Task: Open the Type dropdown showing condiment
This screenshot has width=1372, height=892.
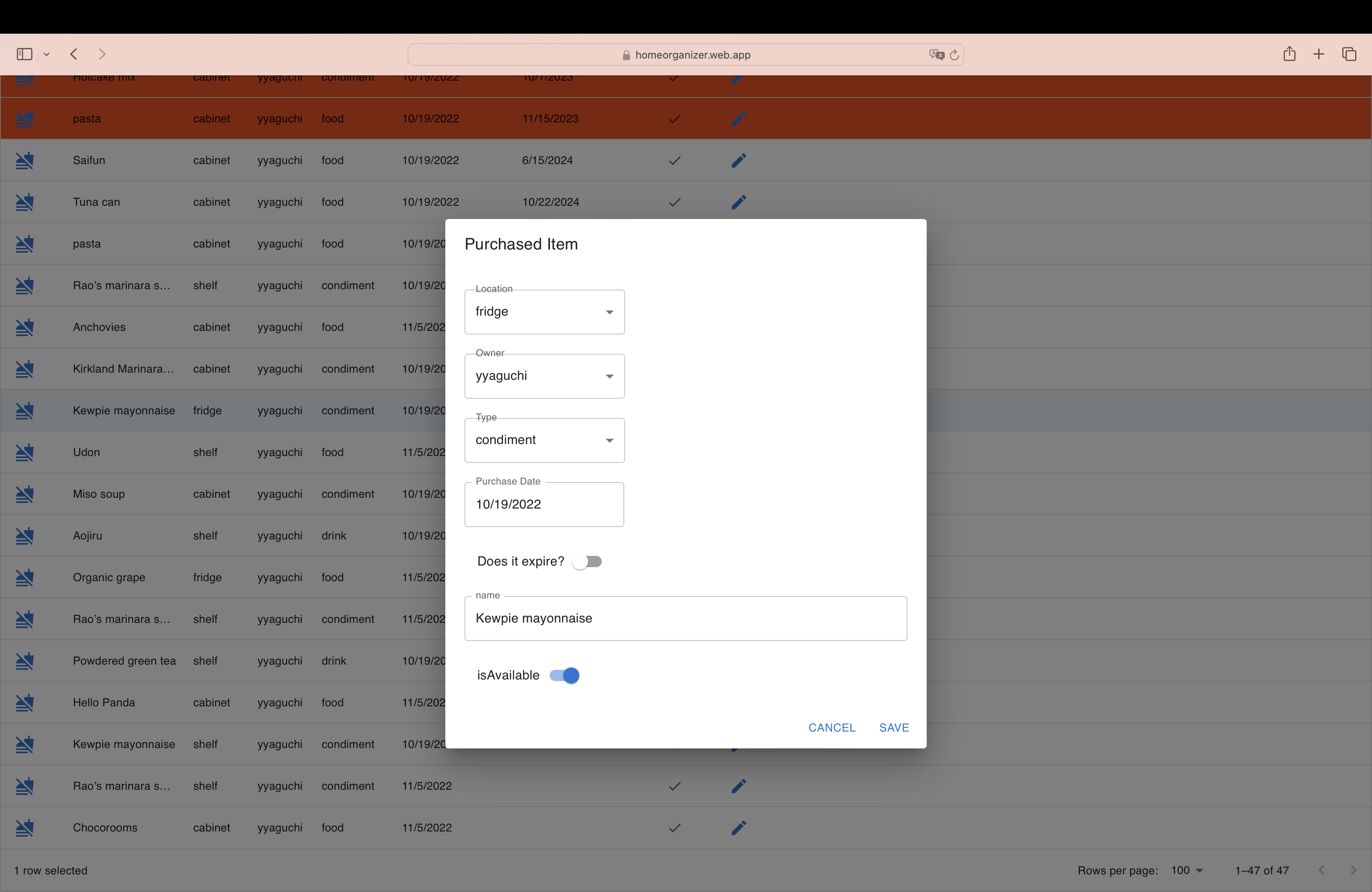Action: pyautogui.click(x=544, y=440)
